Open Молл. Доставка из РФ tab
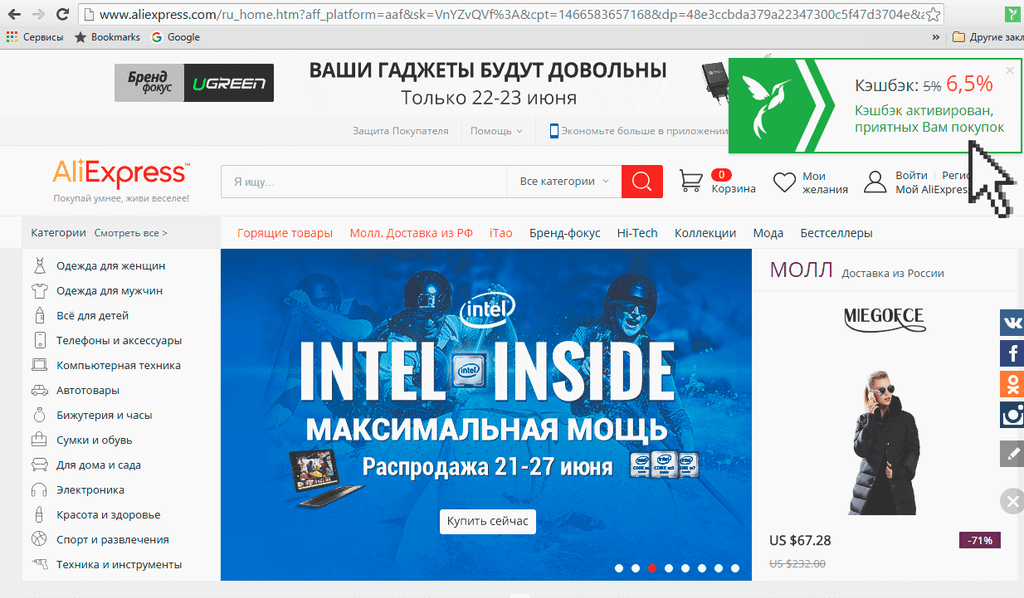The height and width of the screenshot is (598, 1024). (411, 233)
